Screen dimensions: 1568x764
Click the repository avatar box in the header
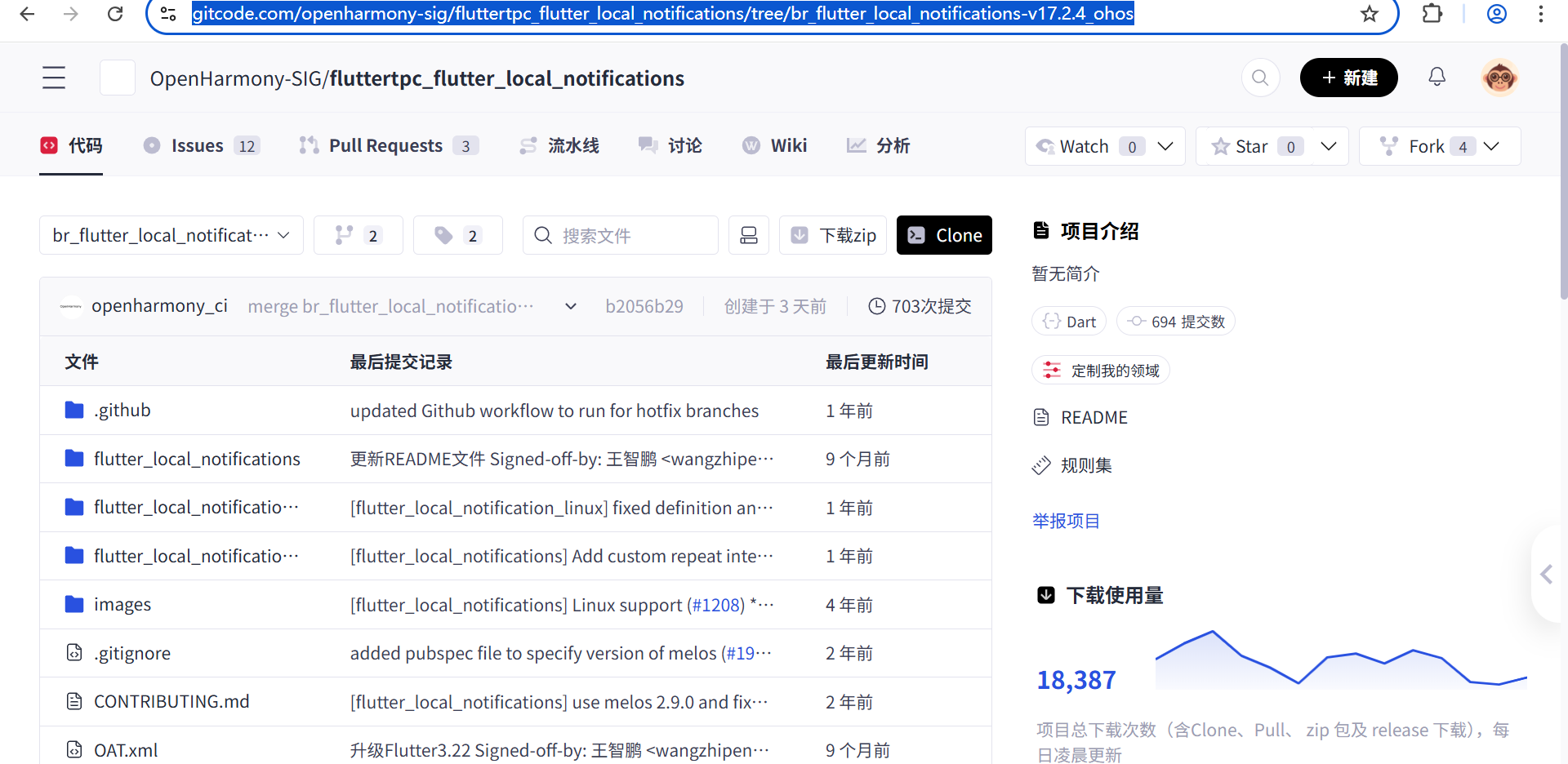tap(118, 78)
